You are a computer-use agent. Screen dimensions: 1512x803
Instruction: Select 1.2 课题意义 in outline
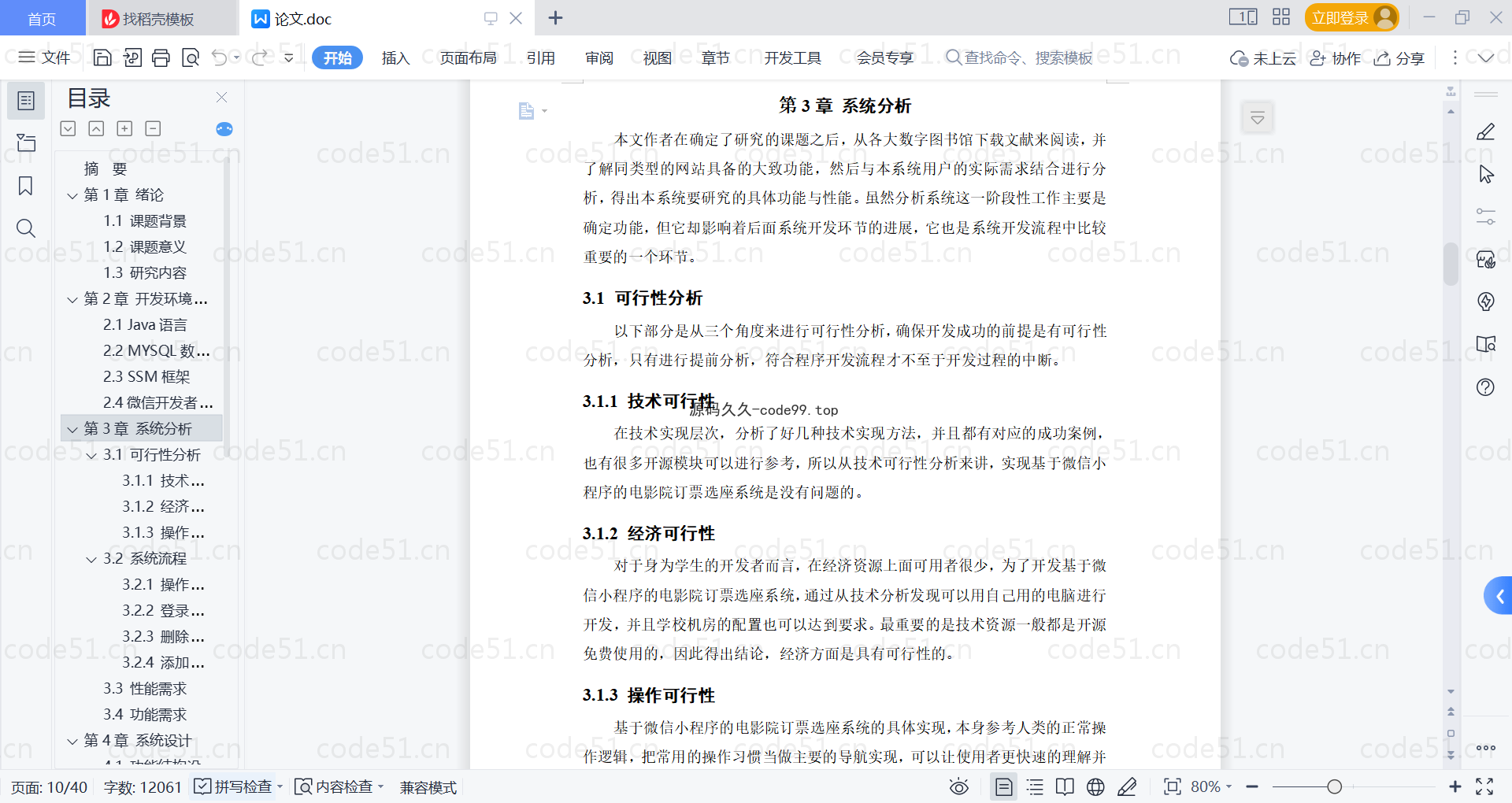click(145, 247)
